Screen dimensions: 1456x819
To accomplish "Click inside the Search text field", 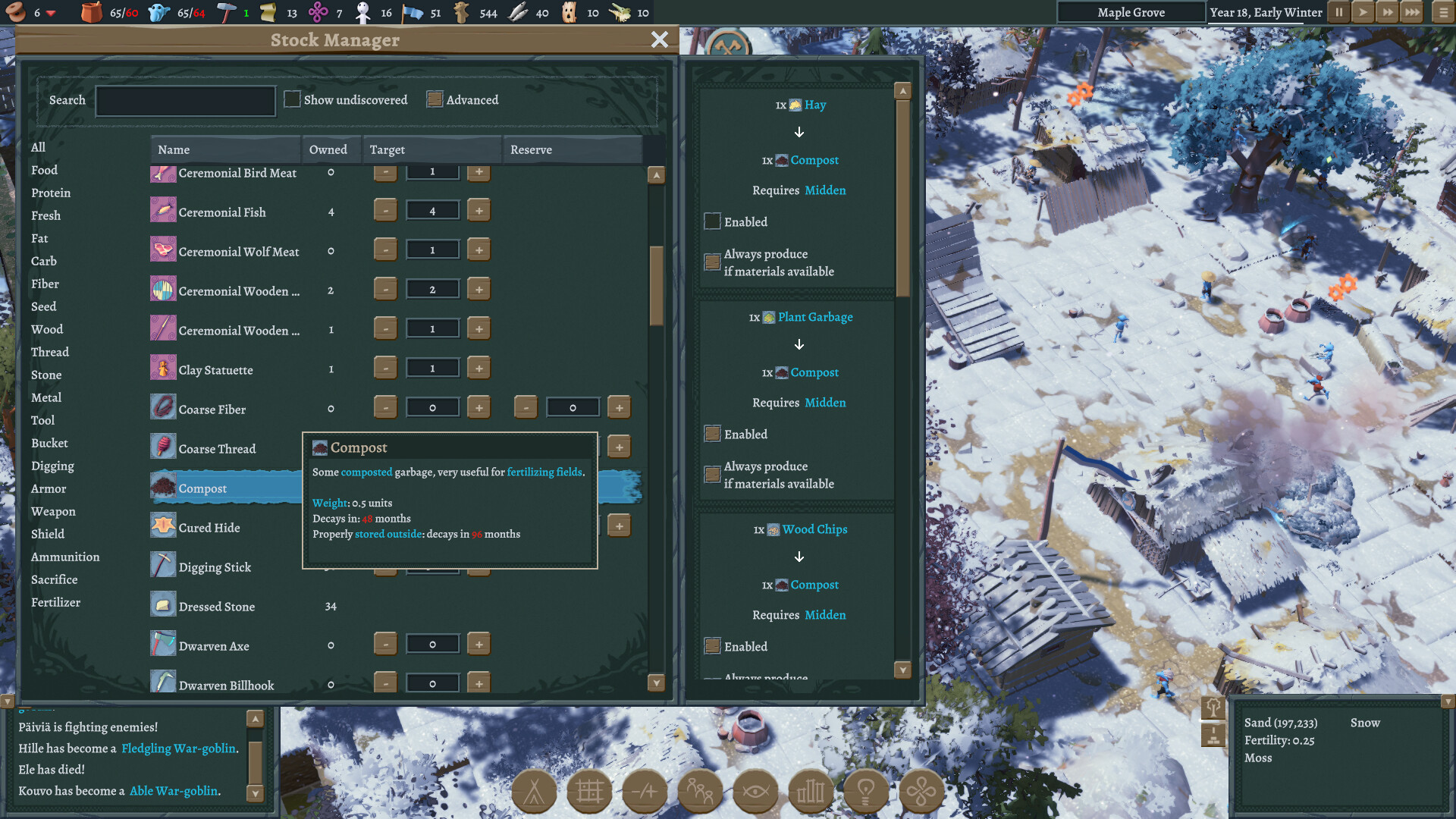I will [x=185, y=99].
